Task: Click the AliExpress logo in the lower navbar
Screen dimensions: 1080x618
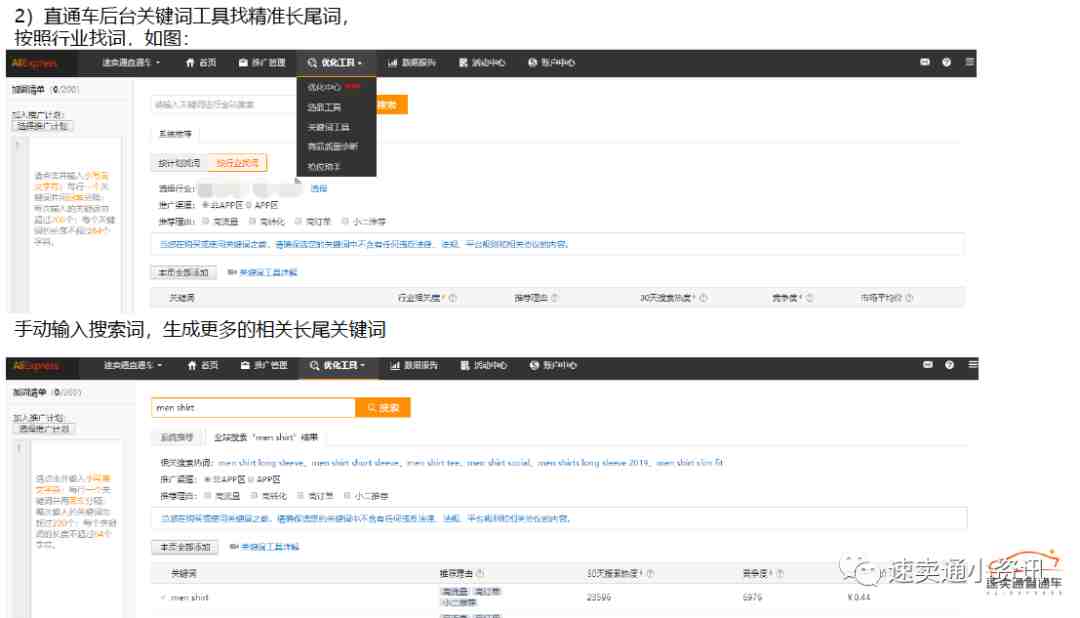Action: [37, 366]
